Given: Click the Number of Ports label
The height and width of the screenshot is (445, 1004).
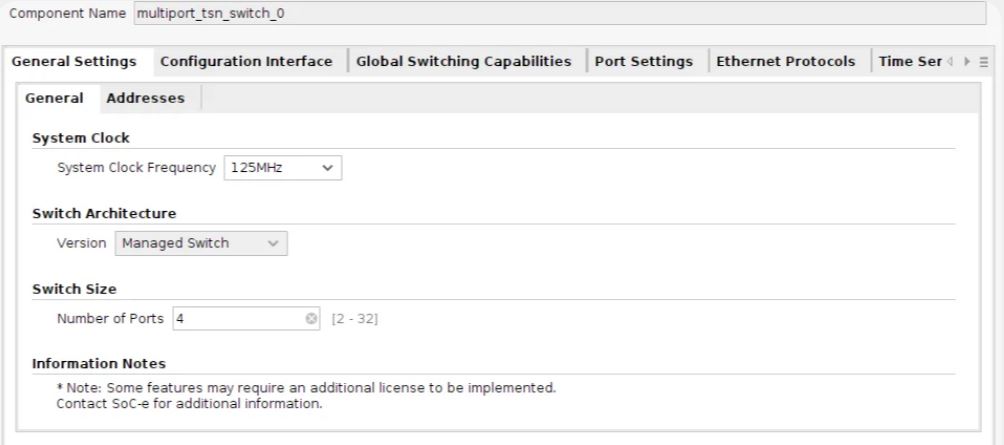Looking at the screenshot, I should click(110, 319).
